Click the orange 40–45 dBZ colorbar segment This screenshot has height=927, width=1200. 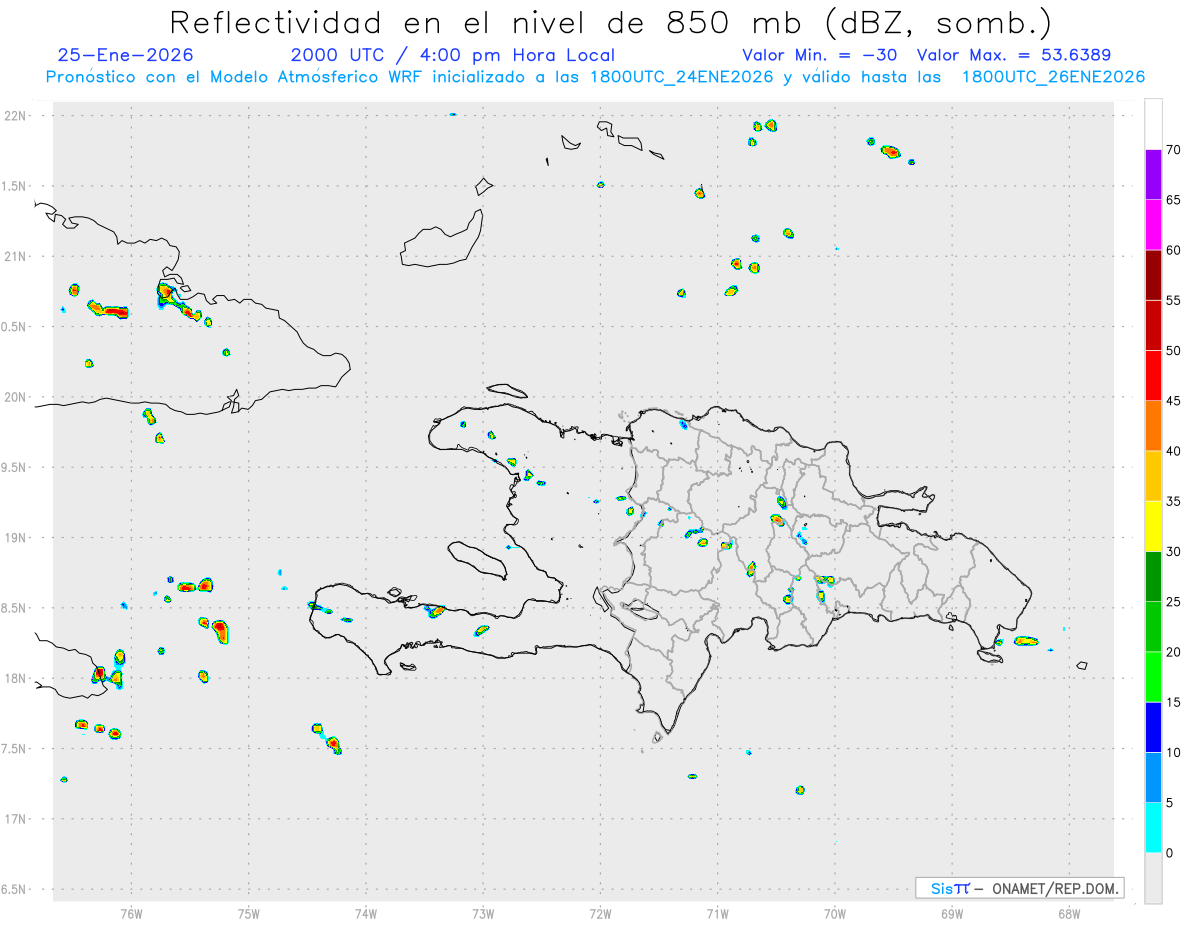click(x=1153, y=426)
